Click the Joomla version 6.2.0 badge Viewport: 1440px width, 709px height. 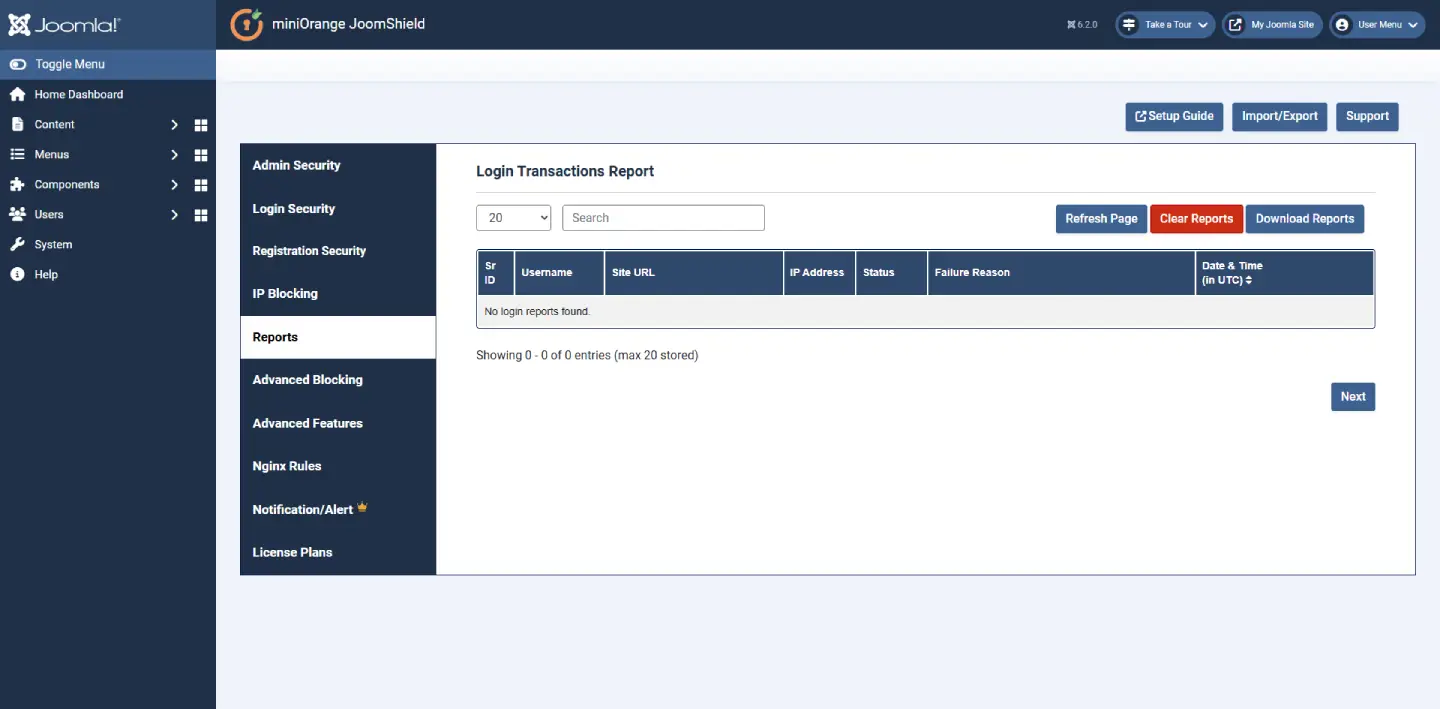pos(1082,25)
